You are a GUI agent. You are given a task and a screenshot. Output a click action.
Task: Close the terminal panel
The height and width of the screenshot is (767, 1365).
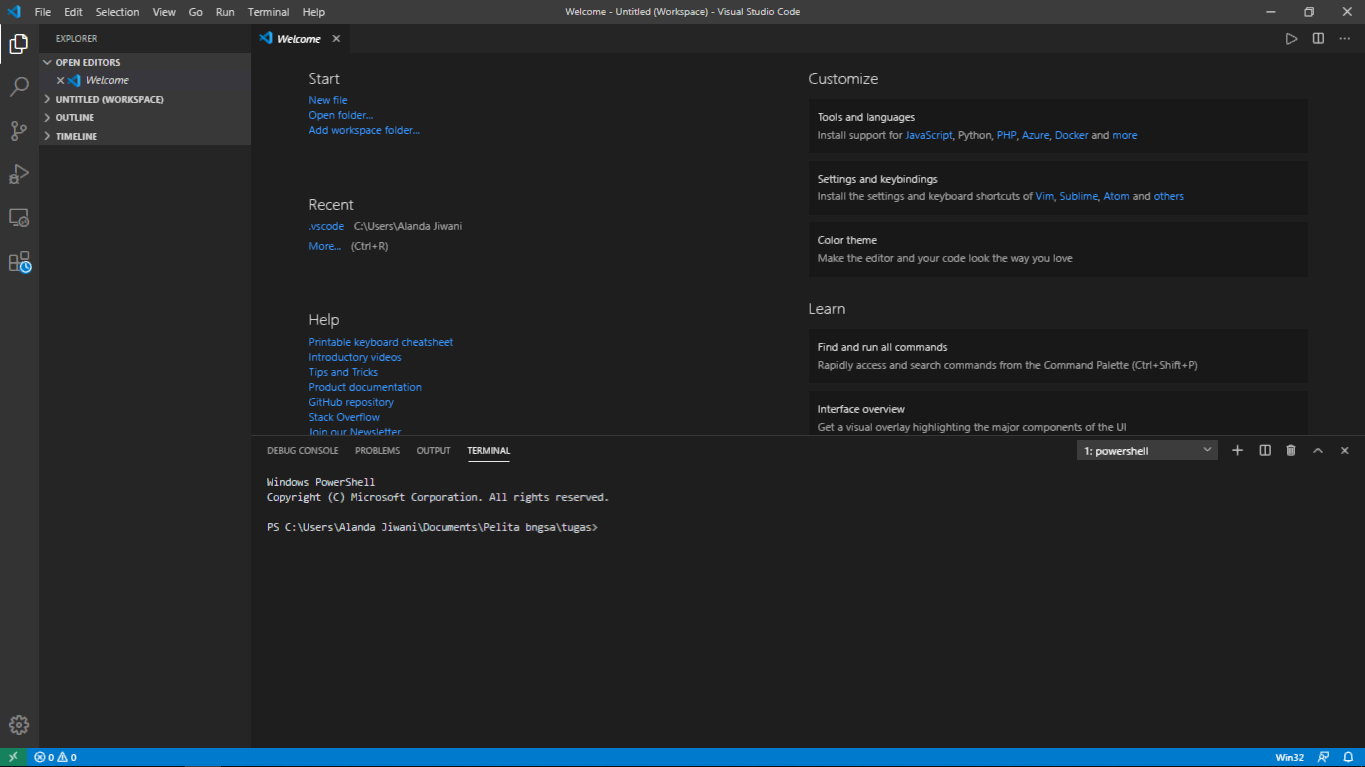click(1345, 451)
